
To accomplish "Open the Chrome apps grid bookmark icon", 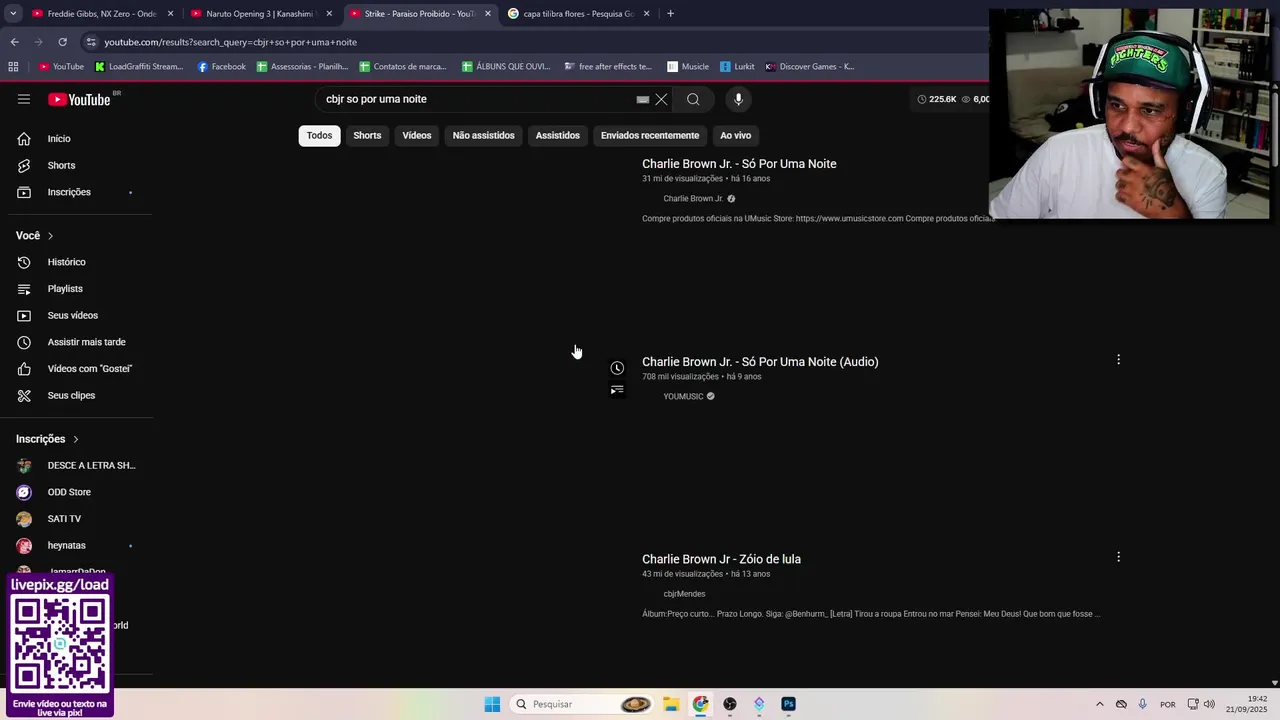I will 13,67.
